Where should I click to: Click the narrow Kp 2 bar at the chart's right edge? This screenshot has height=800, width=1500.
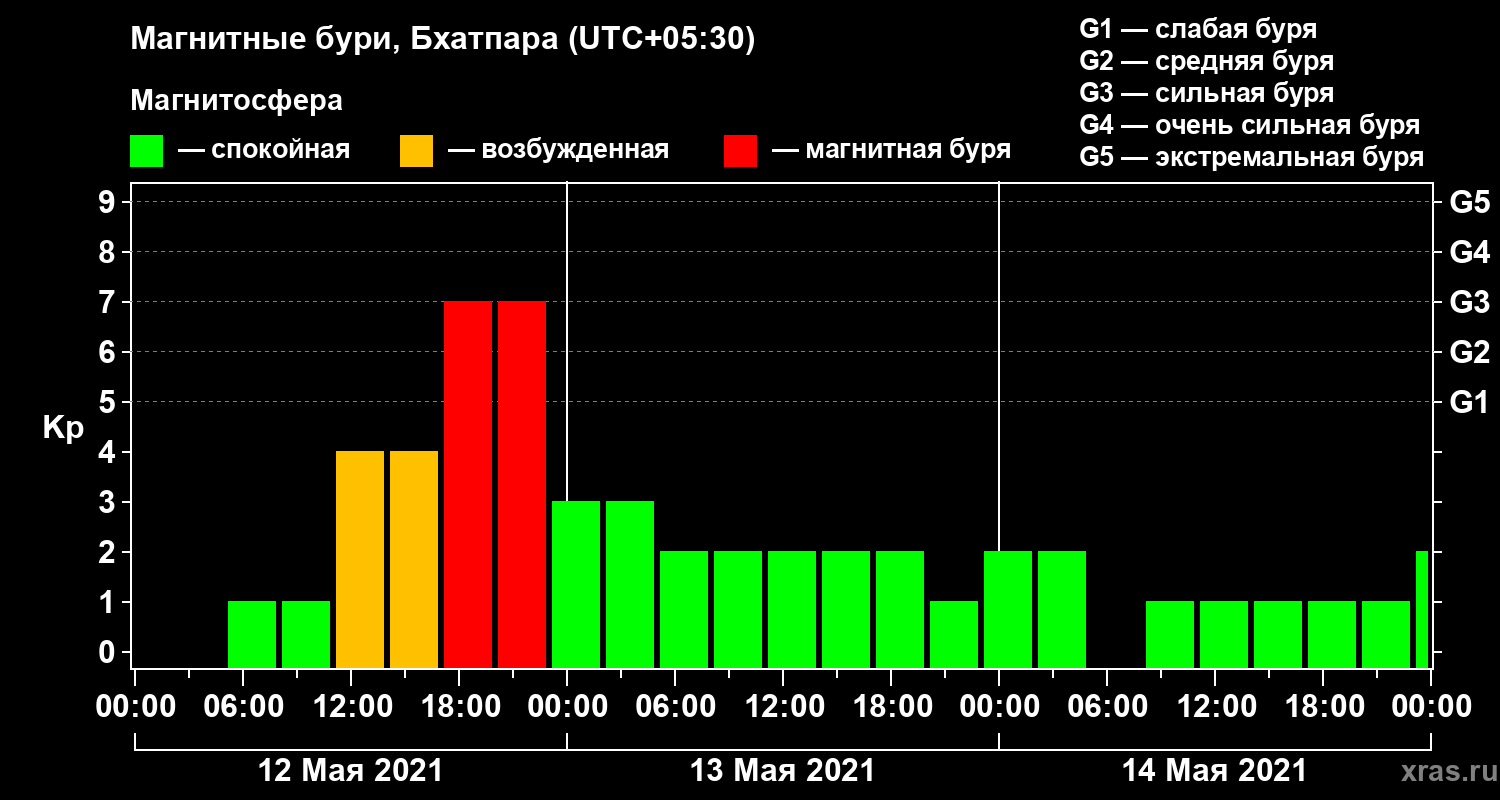coord(1422,609)
